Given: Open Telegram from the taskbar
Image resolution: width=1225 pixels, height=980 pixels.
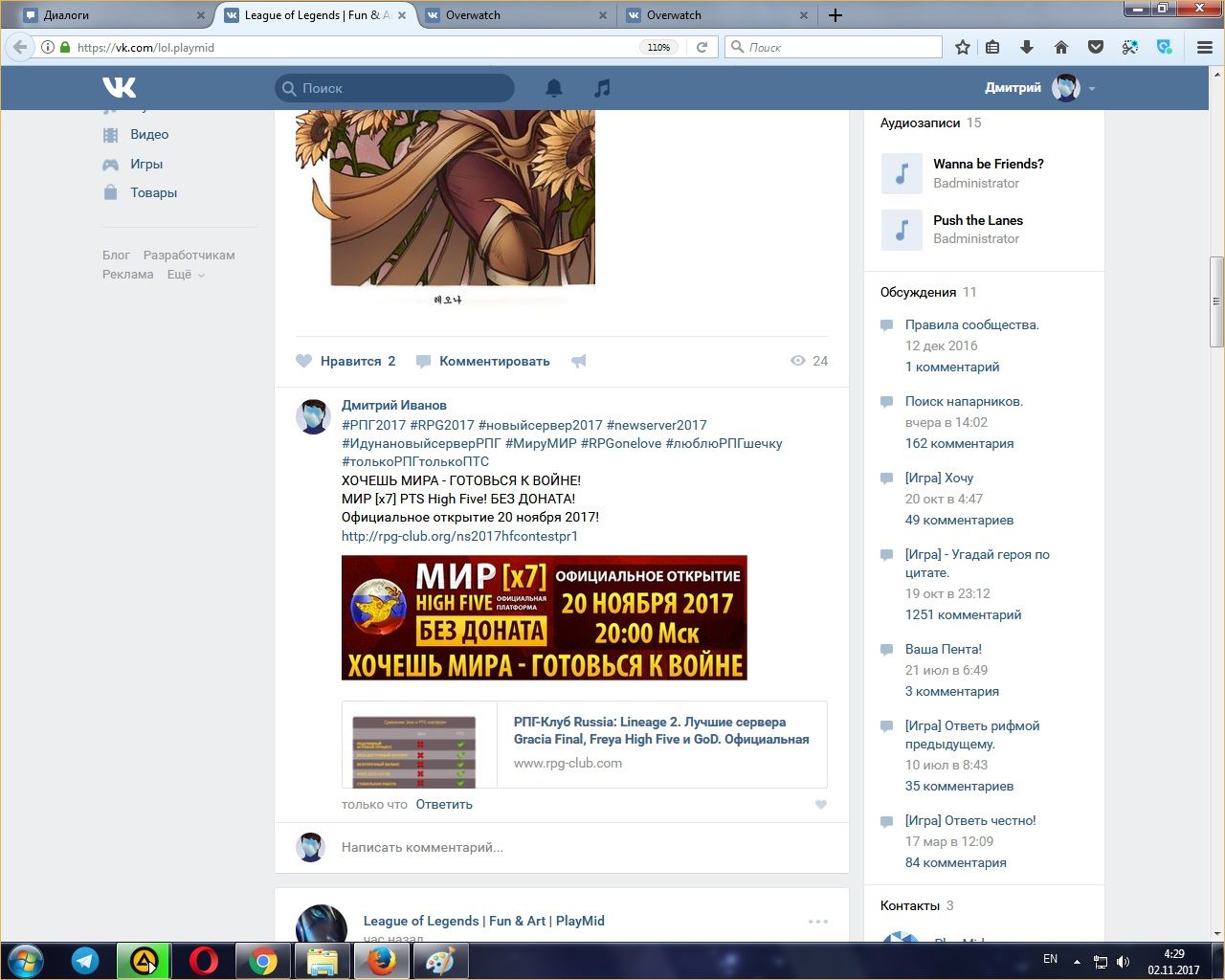Looking at the screenshot, I should coord(85,961).
